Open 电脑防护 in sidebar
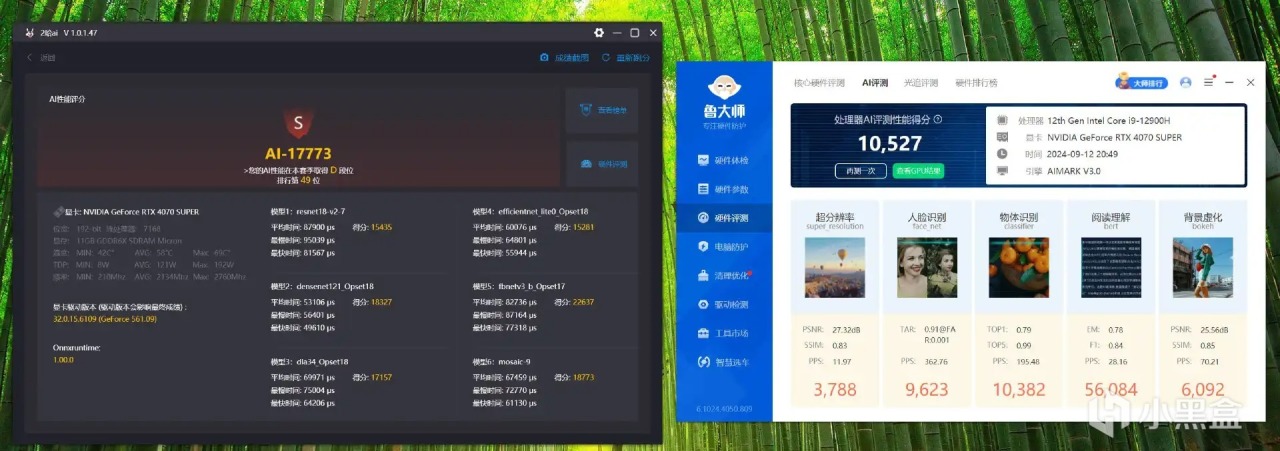The width and height of the screenshot is (1280, 451). [x=723, y=246]
